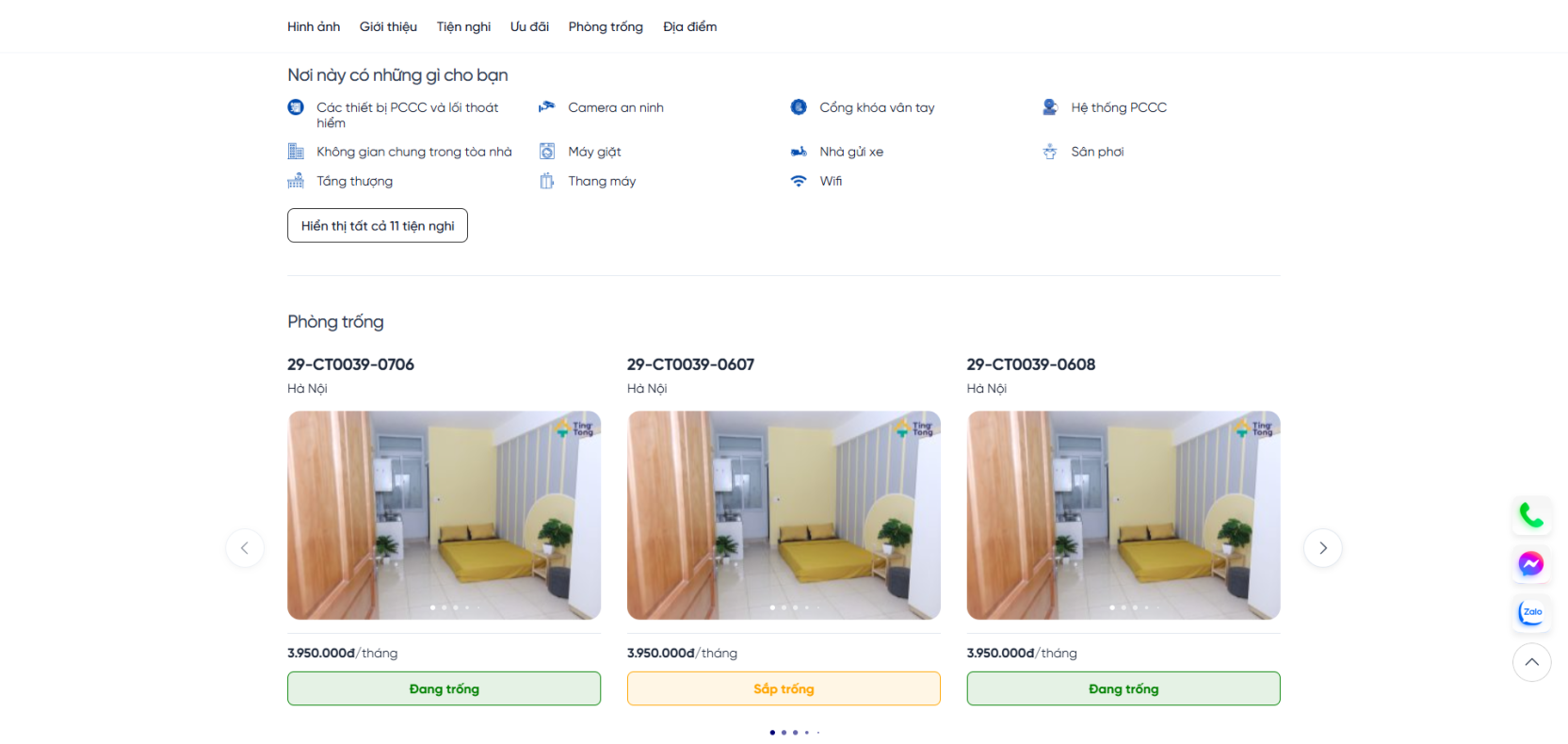Click price 3.950.000đ/tháng of room 0607
Image resolution: width=1568 pixels, height=744 pixels.
tap(682, 653)
